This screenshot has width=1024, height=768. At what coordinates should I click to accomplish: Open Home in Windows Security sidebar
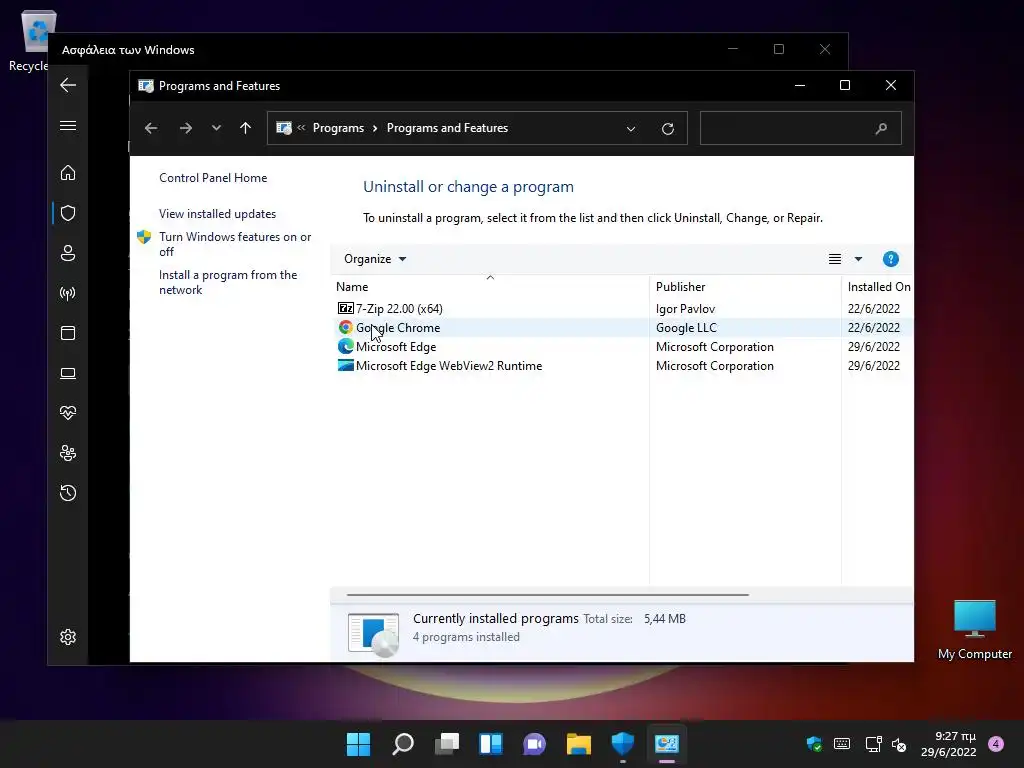(x=68, y=173)
